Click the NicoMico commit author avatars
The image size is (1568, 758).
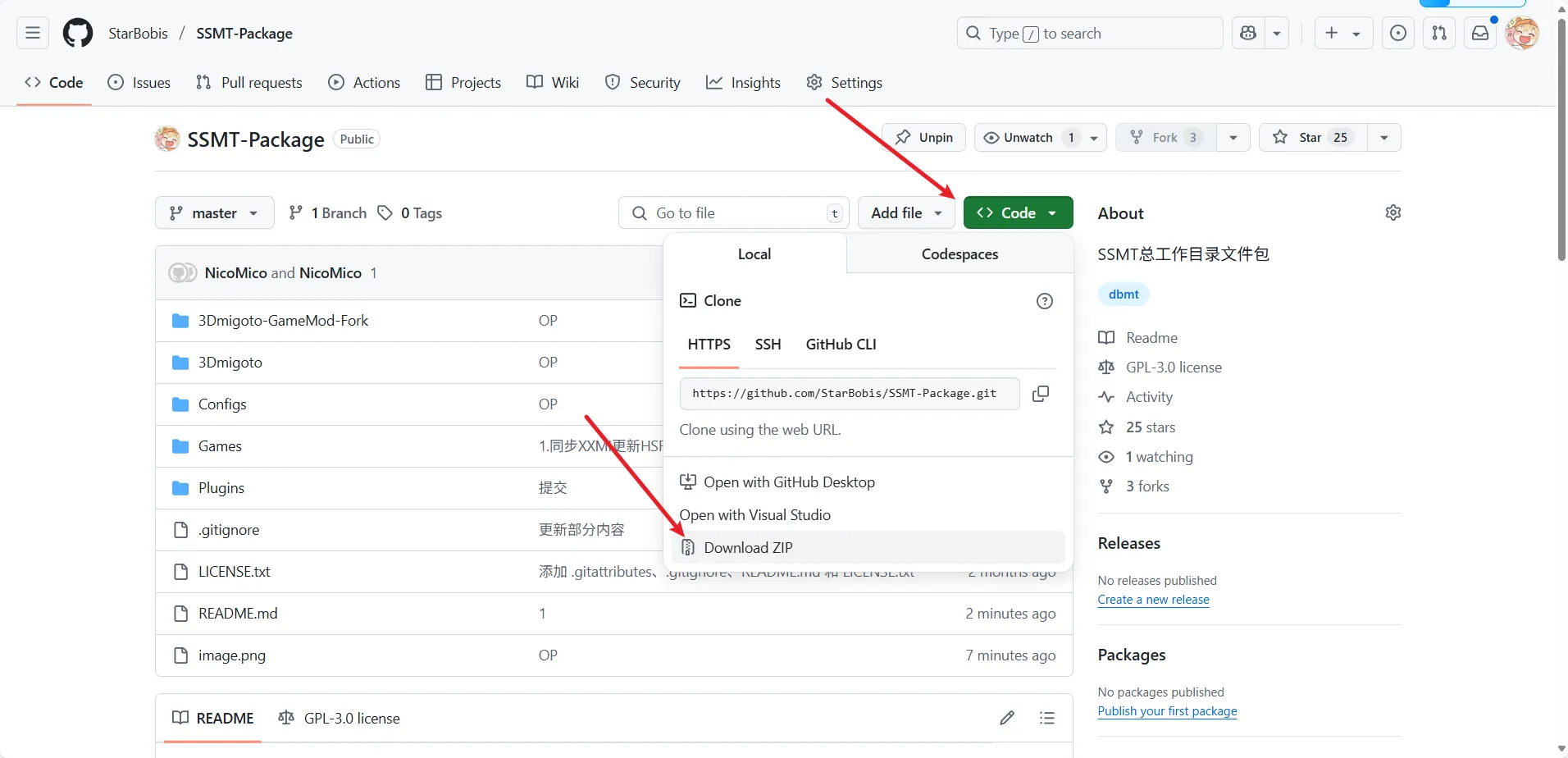tap(182, 272)
